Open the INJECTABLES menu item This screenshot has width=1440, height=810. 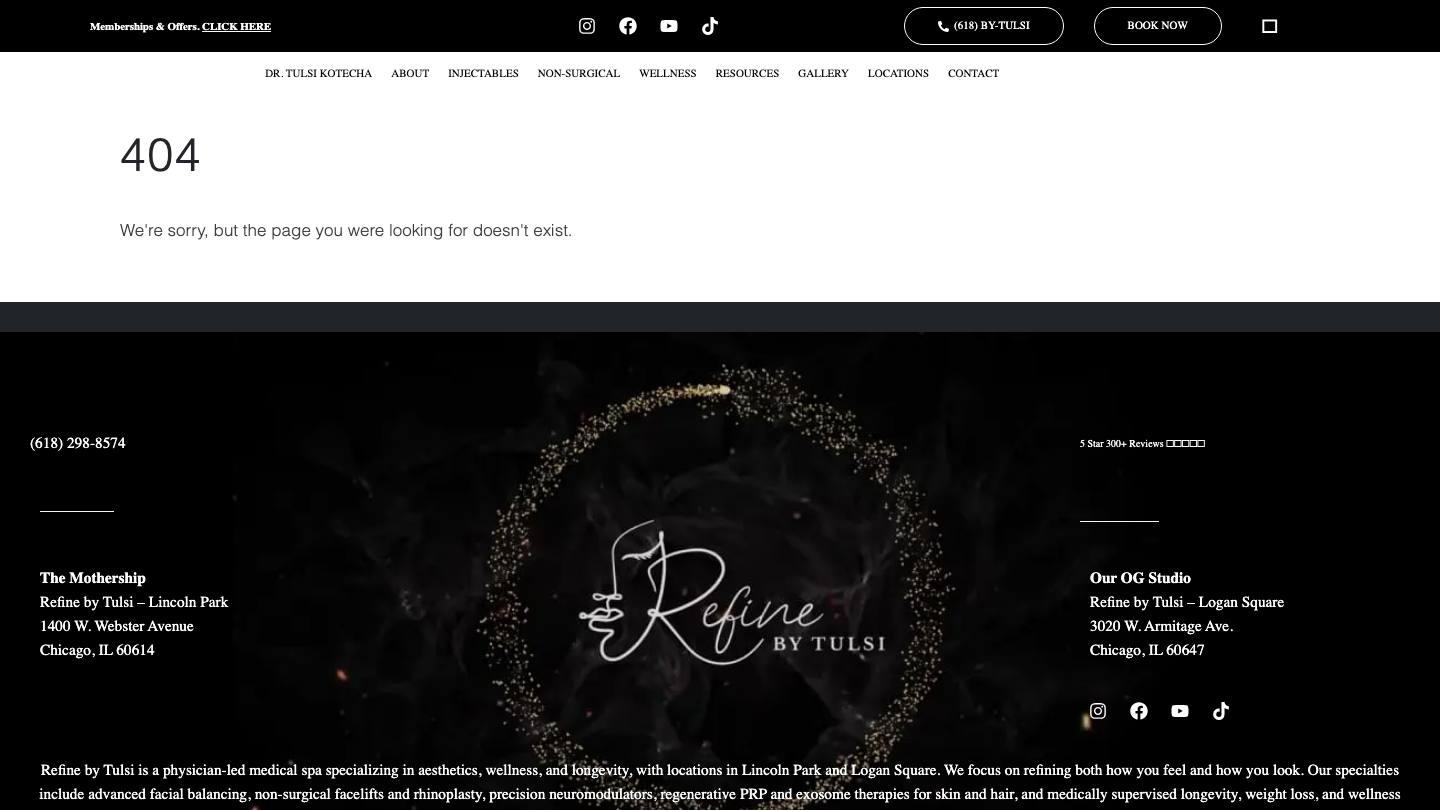483,73
